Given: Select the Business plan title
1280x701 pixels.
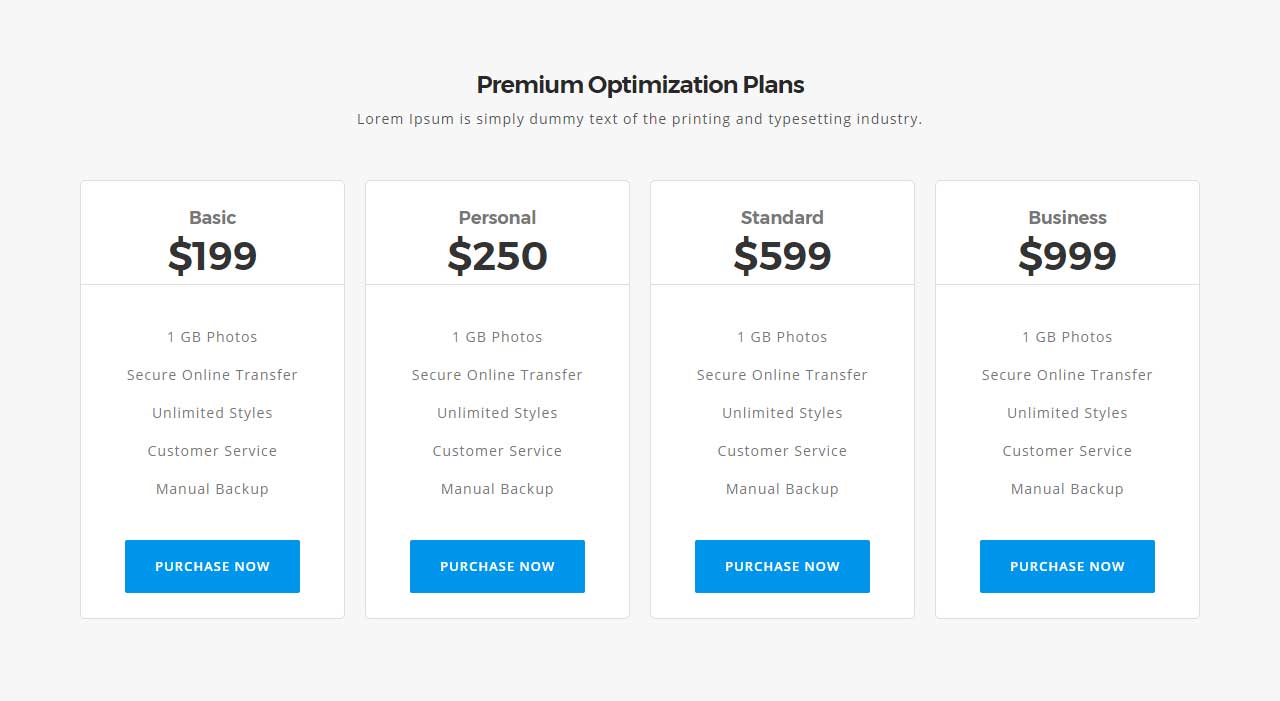Looking at the screenshot, I should pos(1067,217).
